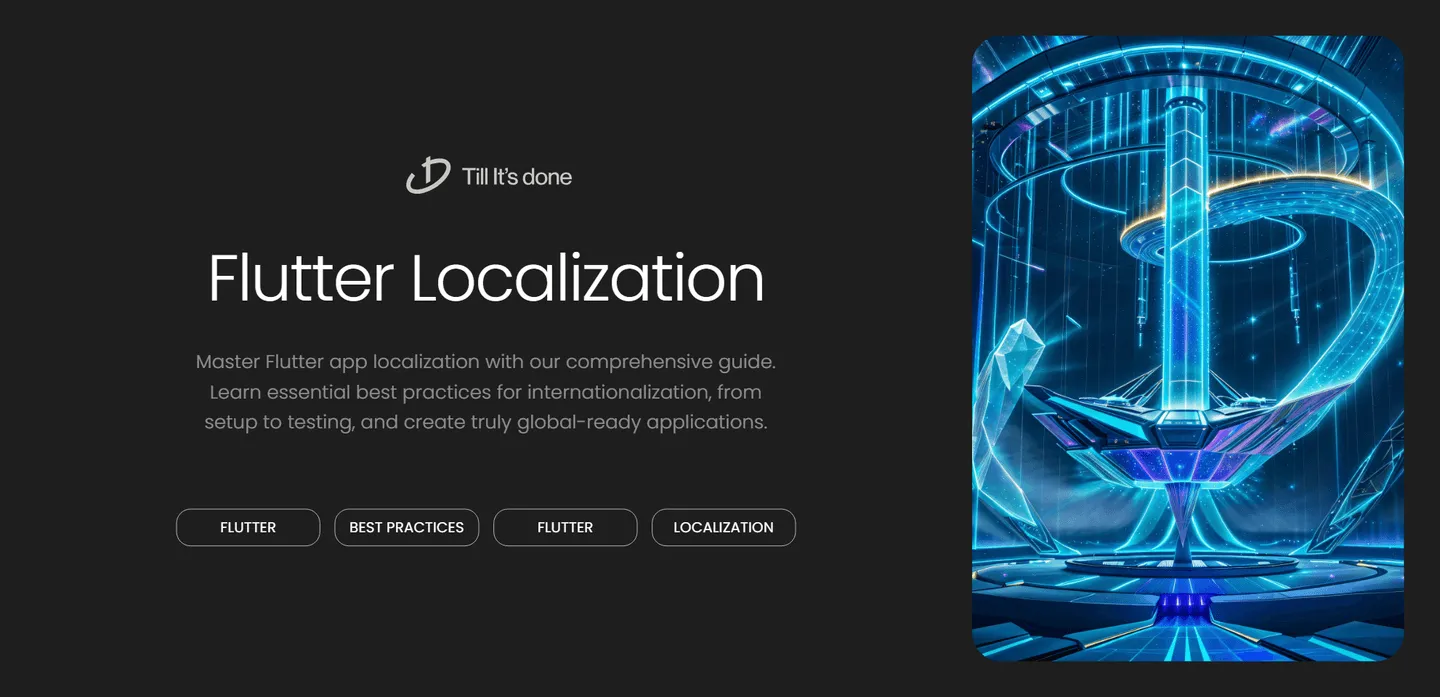The image size is (1440, 697).
Task: Click the phrase "comprehensive guide" in the description
Action: [x=670, y=361]
